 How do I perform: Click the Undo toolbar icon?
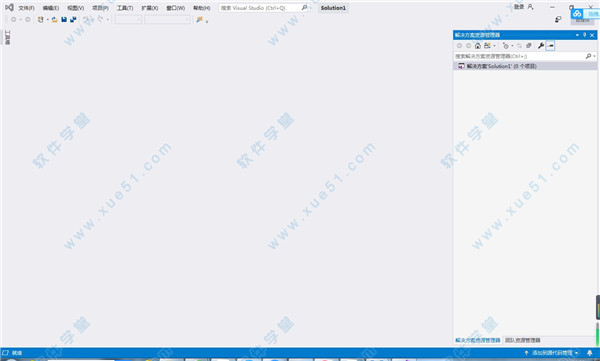pyautogui.click(x=86, y=19)
